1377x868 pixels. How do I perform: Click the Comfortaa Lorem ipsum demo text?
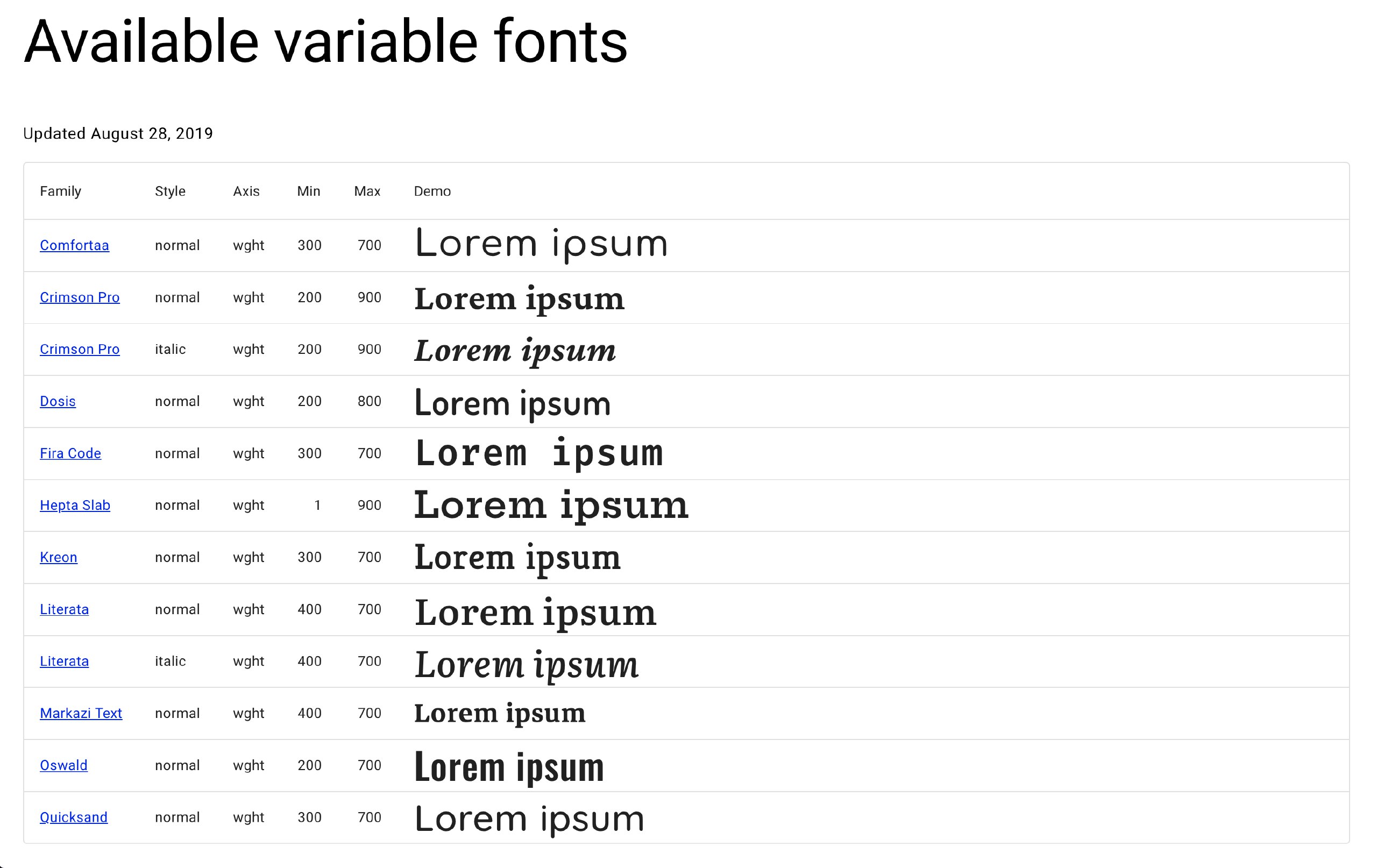pos(541,244)
